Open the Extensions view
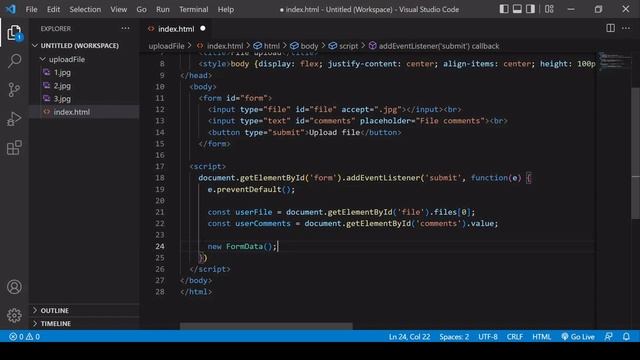640x360 pixels. (14, 148)
